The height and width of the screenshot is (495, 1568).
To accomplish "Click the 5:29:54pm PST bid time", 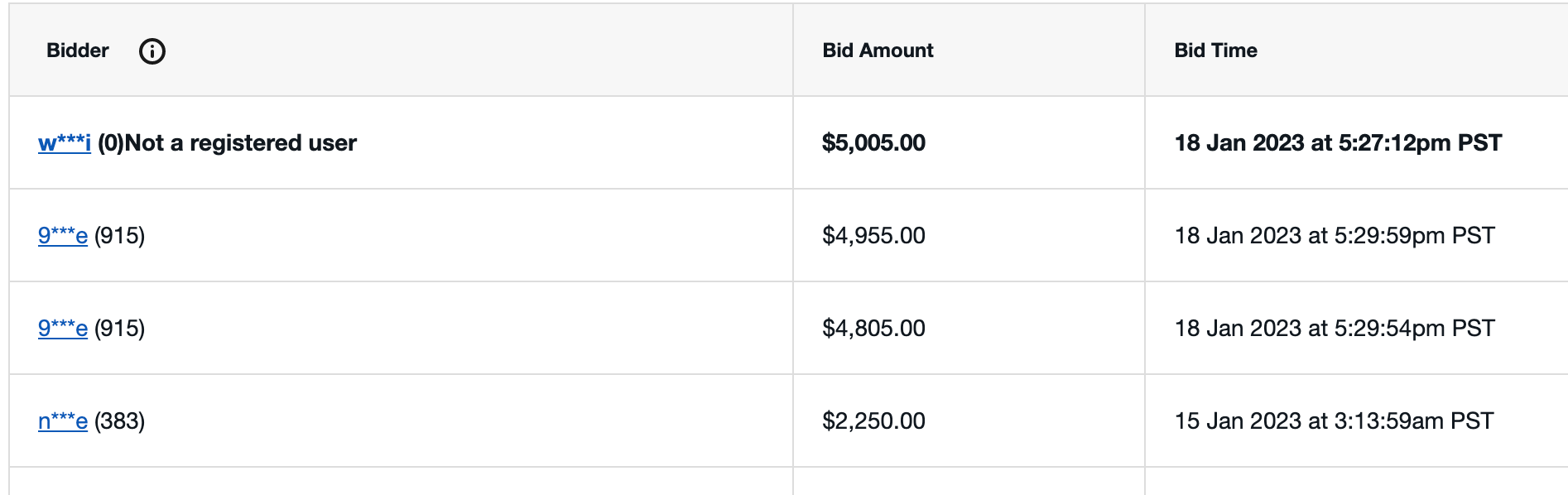I will tap(1335, 329).
